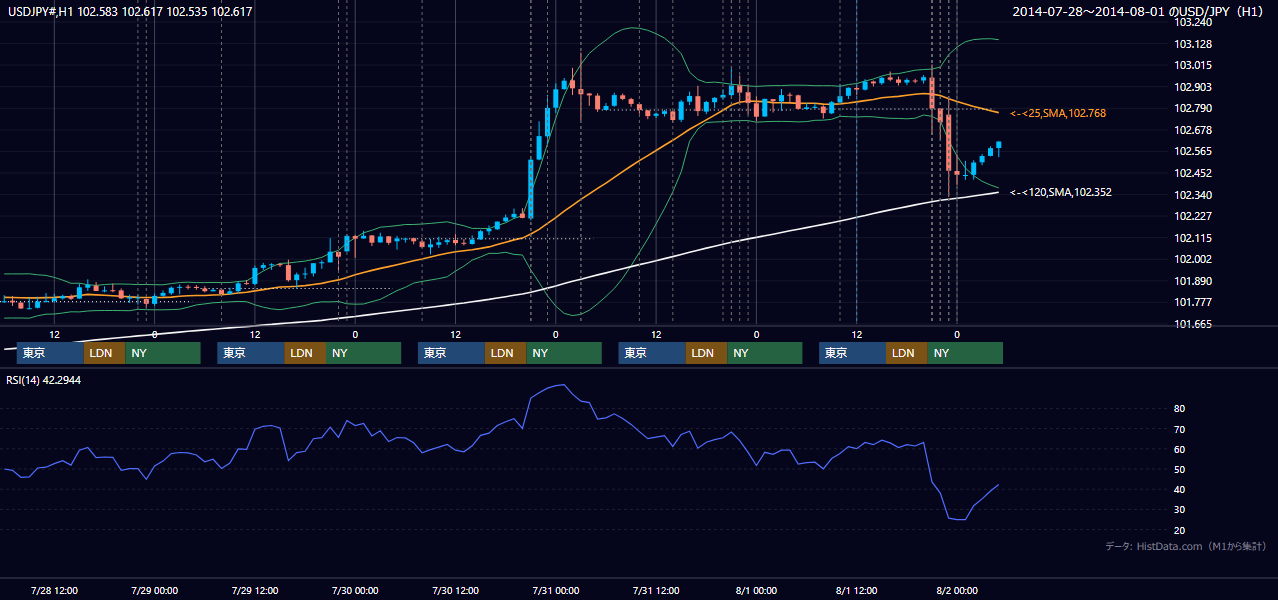The width and height of the screenshot is (1278, 600).
Task: Click the 103.240 price axis label
Action: [x=1195, y=22]
